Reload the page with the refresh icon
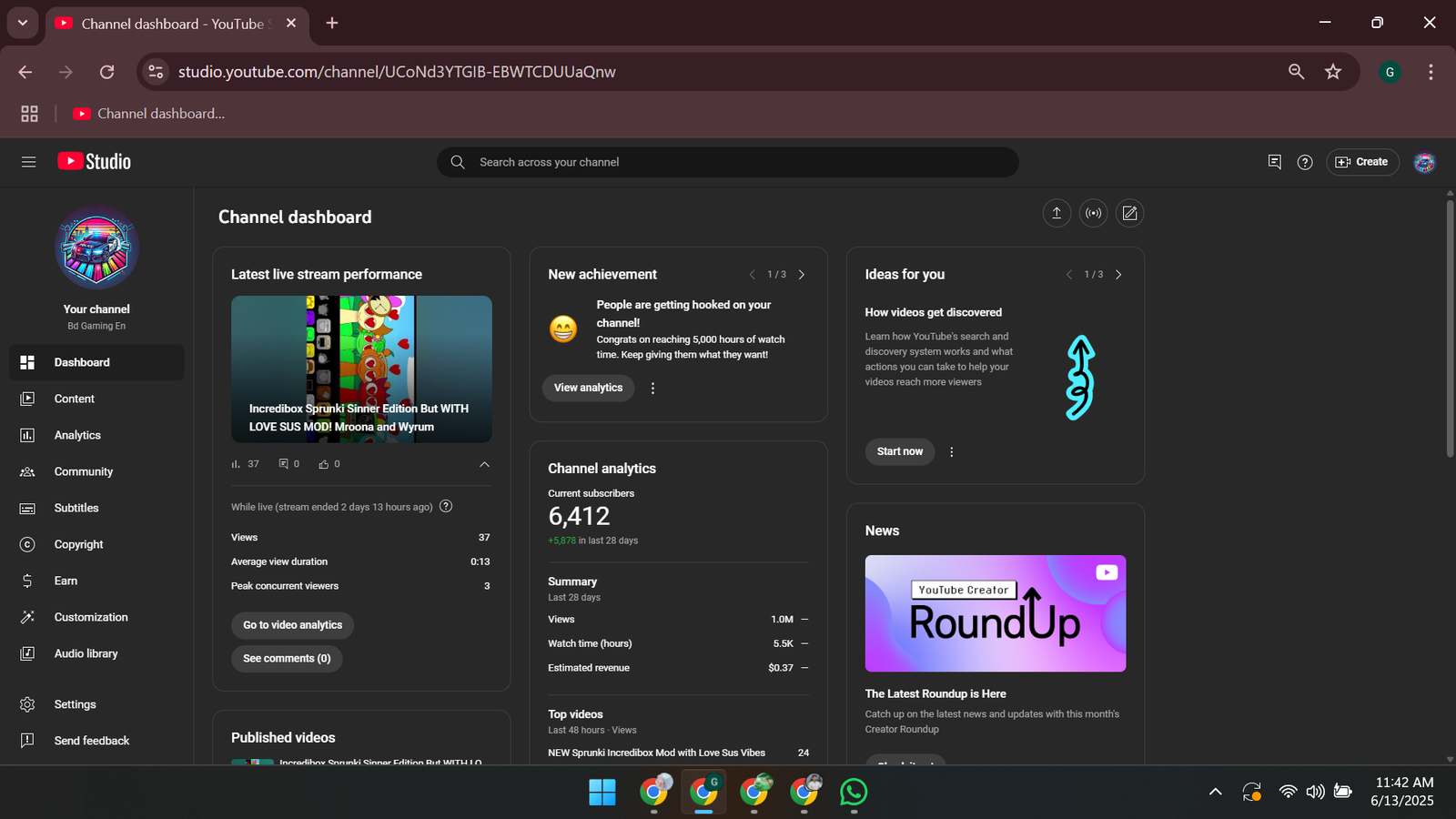The height and width of the screenshot is (819, 1456). [x=106, y=72]
